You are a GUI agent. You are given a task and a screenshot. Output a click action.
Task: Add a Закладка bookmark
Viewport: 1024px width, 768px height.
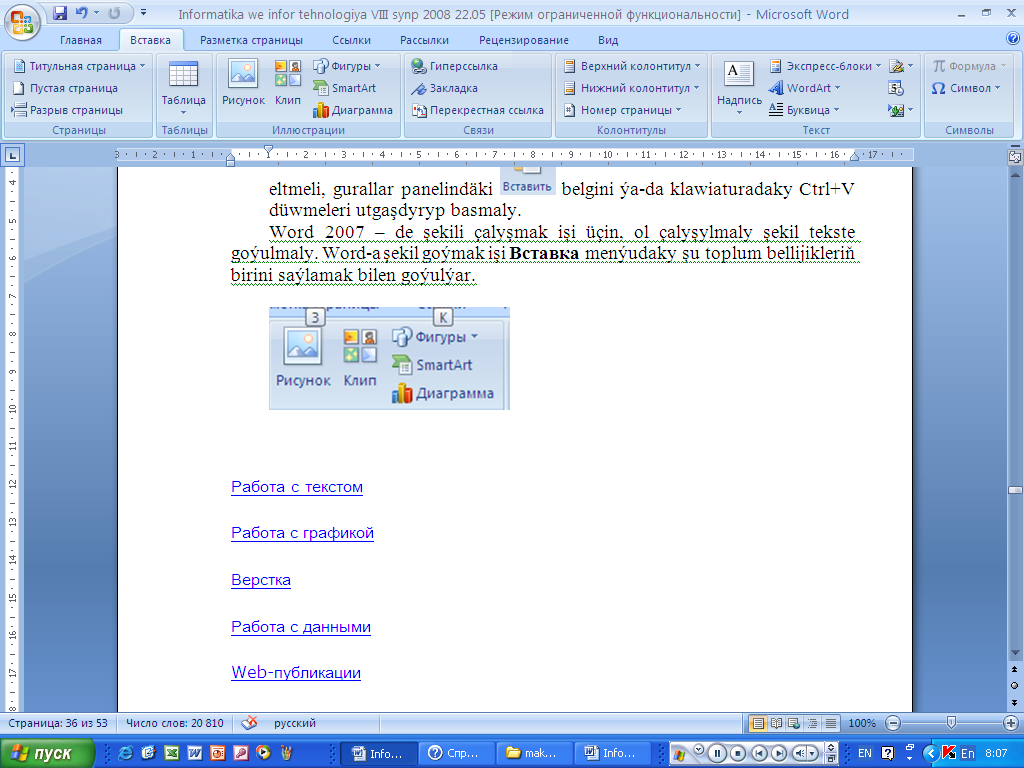pyautogui.click(x=444, y=88)
